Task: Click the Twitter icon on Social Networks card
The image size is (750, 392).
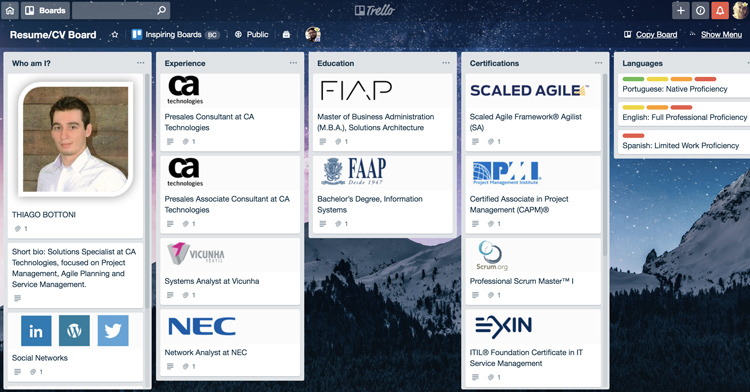Action: pyautogui.click(x=113, y=330)
